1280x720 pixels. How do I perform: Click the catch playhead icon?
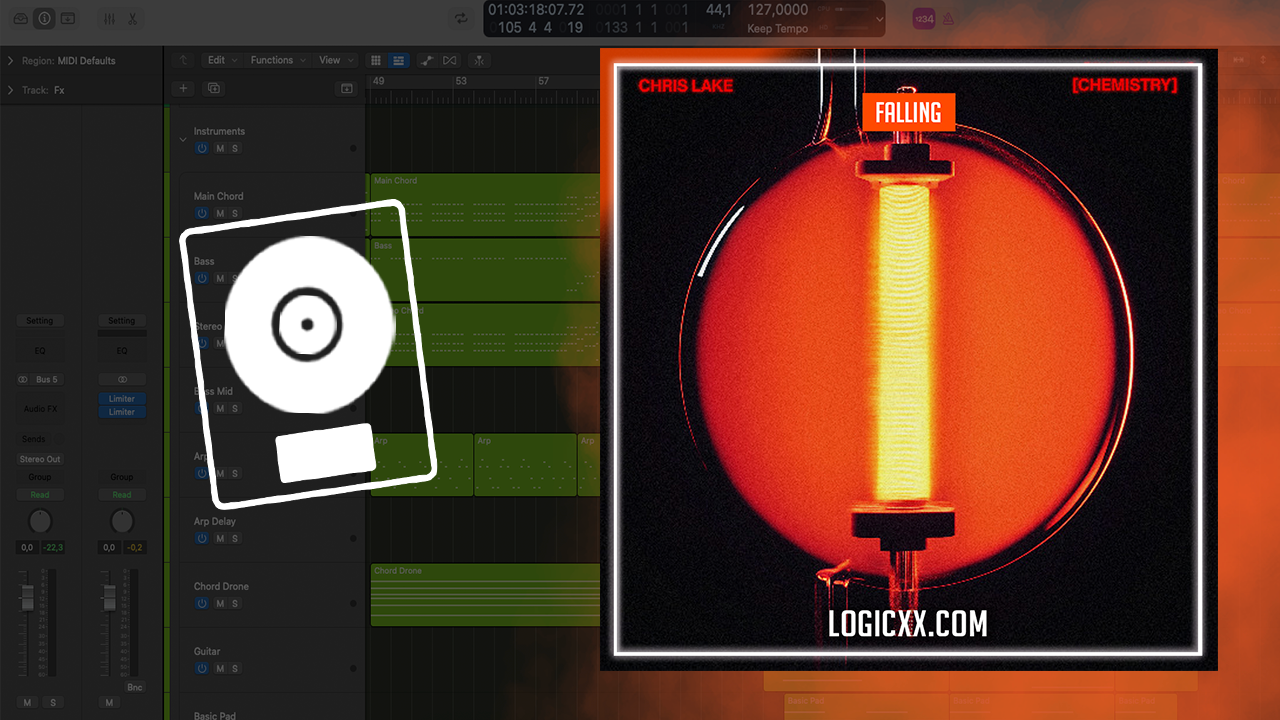coord(479,60)
